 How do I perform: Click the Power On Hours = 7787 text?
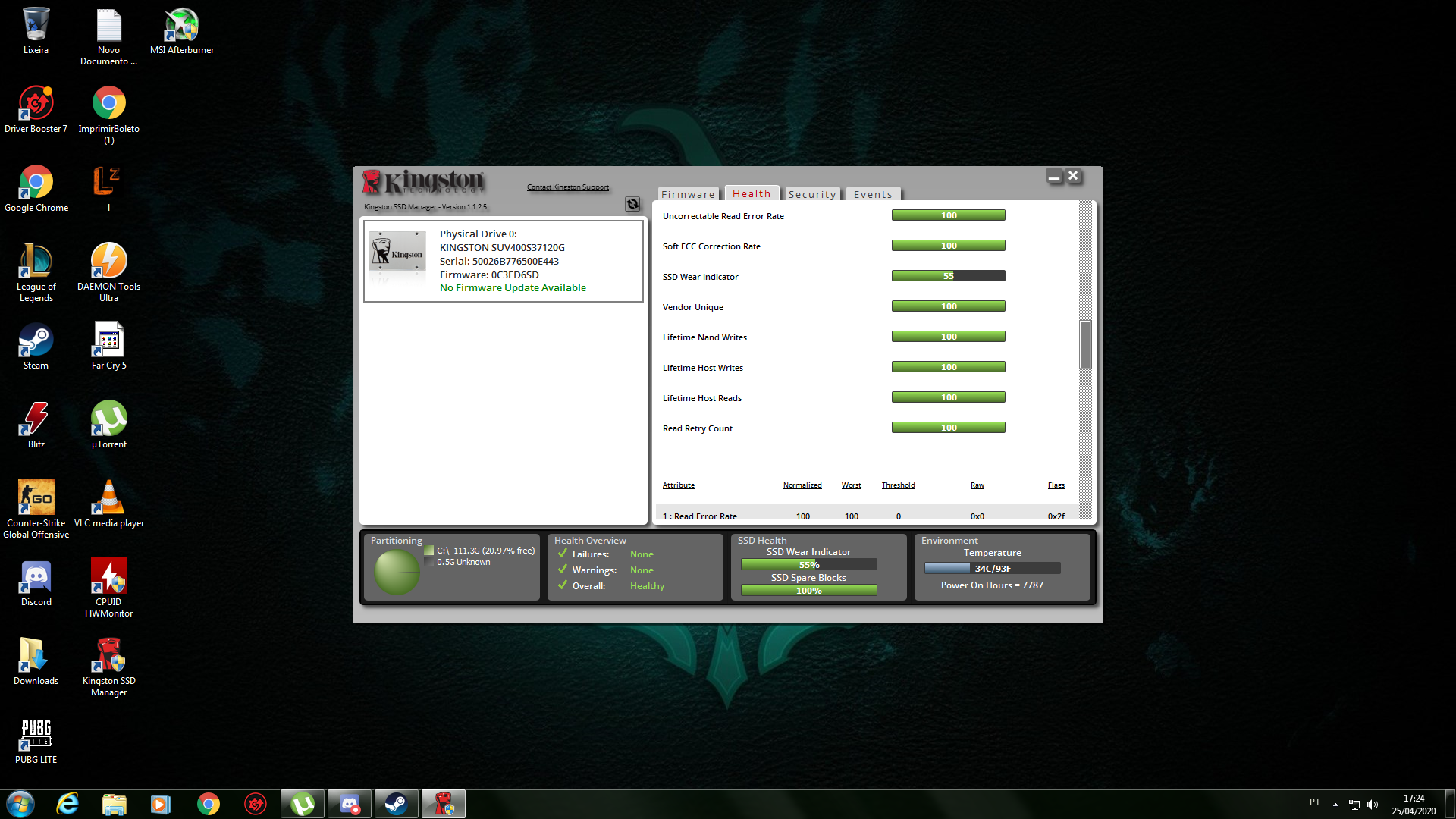pyautogui.click(x=992, y=585)
